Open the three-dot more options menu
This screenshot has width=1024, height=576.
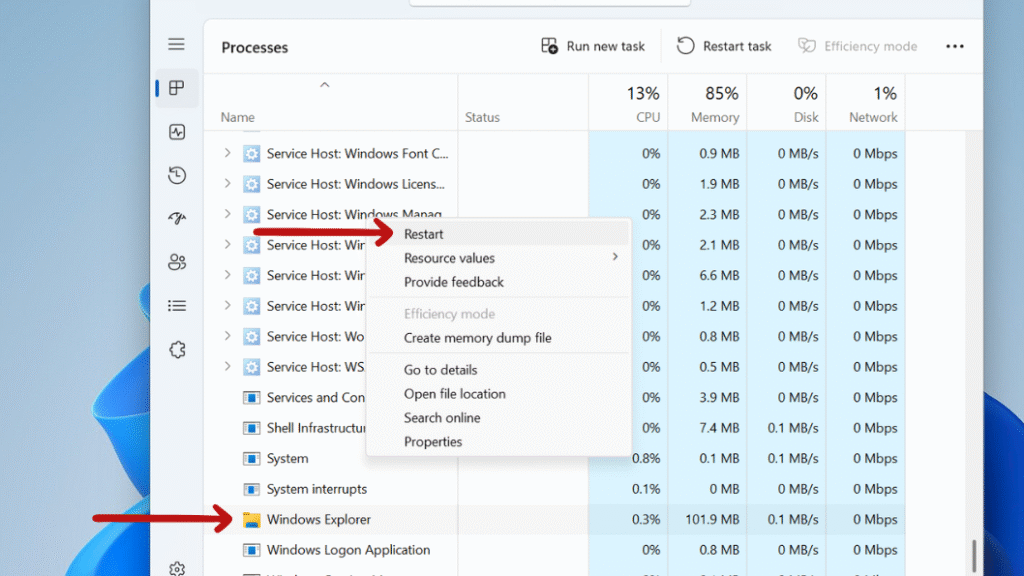955,46
